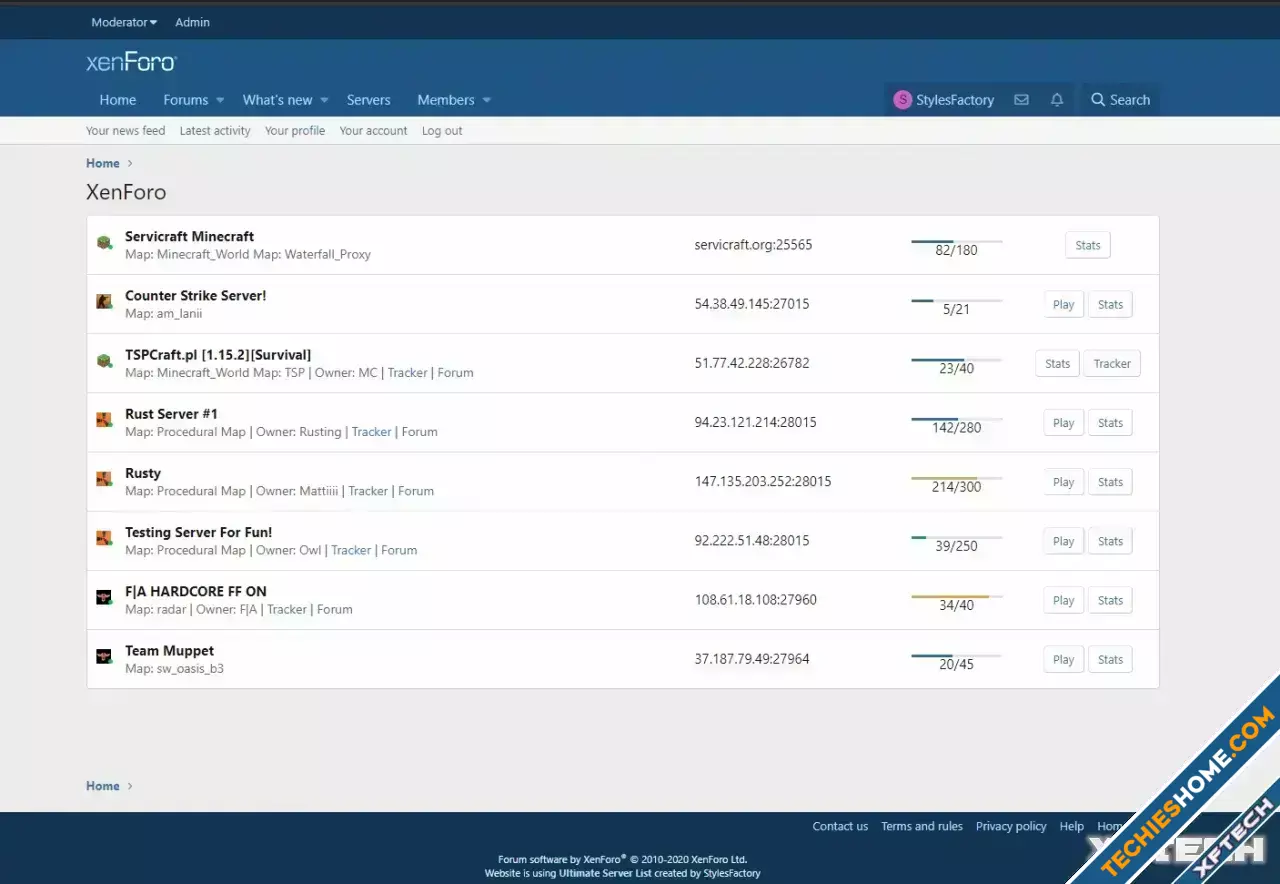Screen dimensions: 1280x884
Task: Click the TSPCraft.pl game icon
Action: point(104,361)
